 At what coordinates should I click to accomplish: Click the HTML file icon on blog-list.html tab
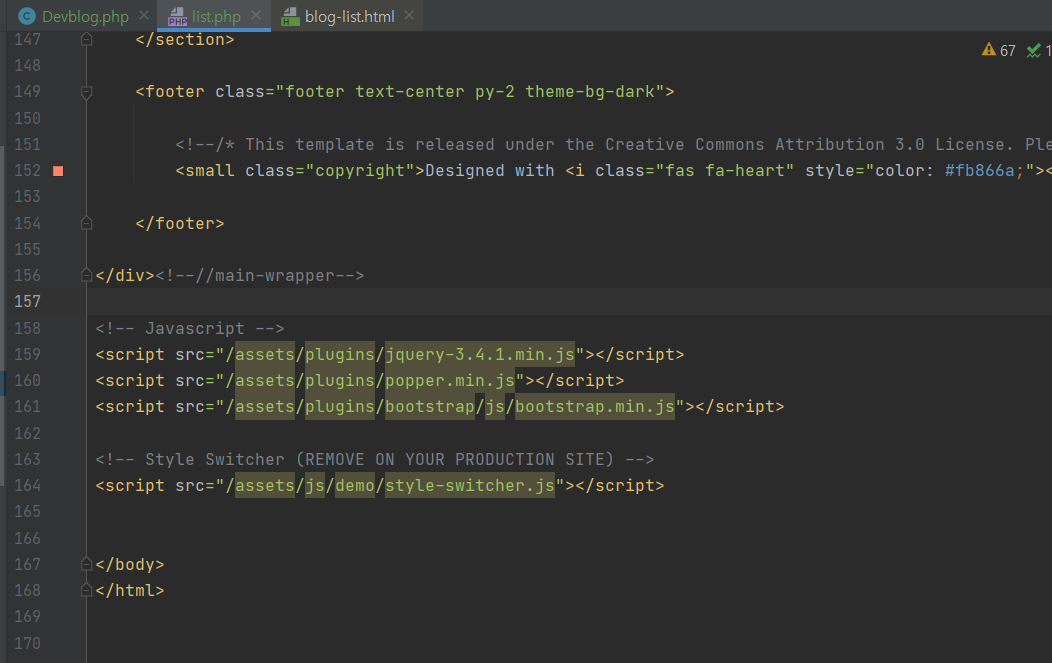click(290, 16)
